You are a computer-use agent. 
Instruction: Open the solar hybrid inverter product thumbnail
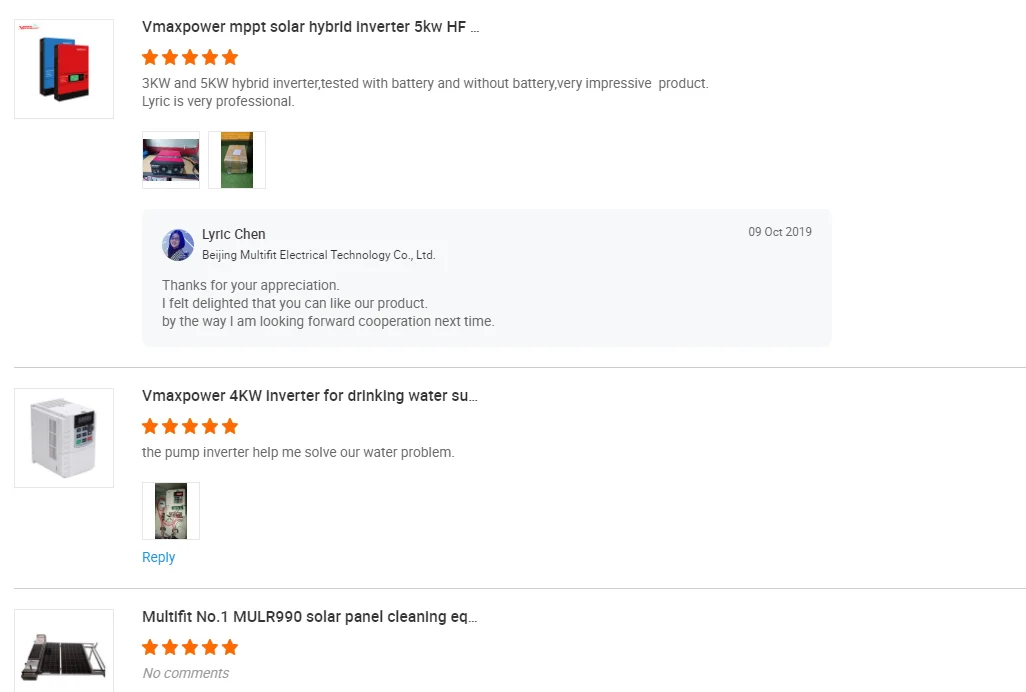coord(64,69)
